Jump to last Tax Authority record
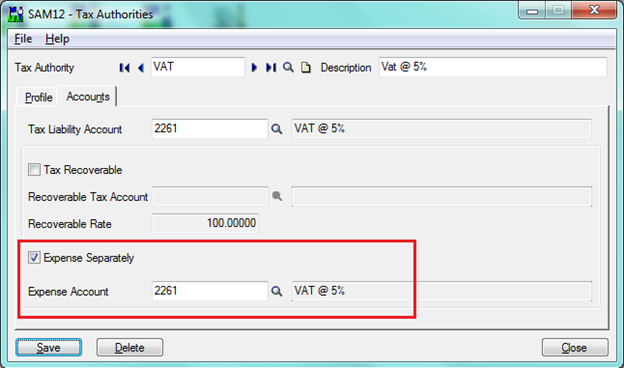 (271, 68)
